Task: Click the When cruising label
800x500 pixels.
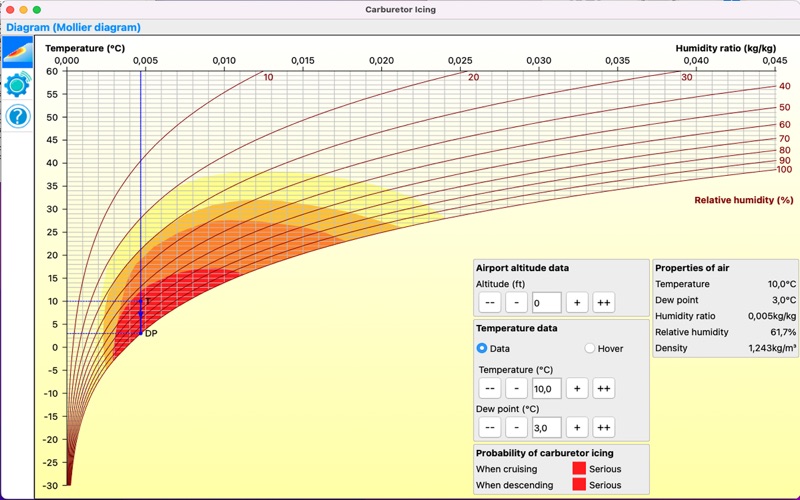Action: (507, 469)
